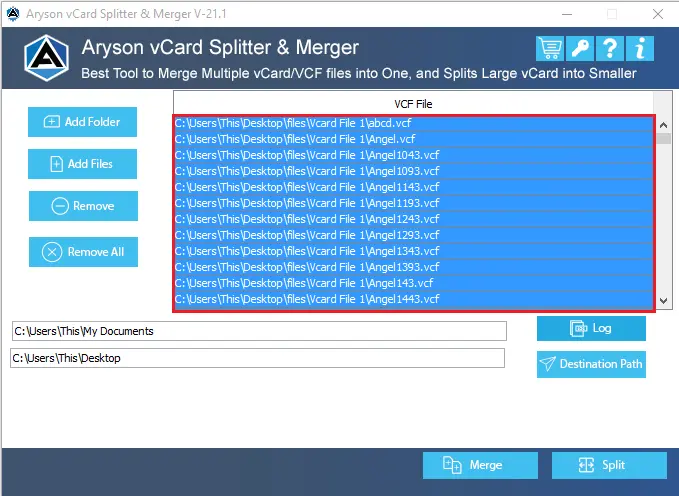This screenshot has width=679, height=496.
Task: Click the file list scroll up arrow
Action: pyautogui.click(x=663, y=125)
